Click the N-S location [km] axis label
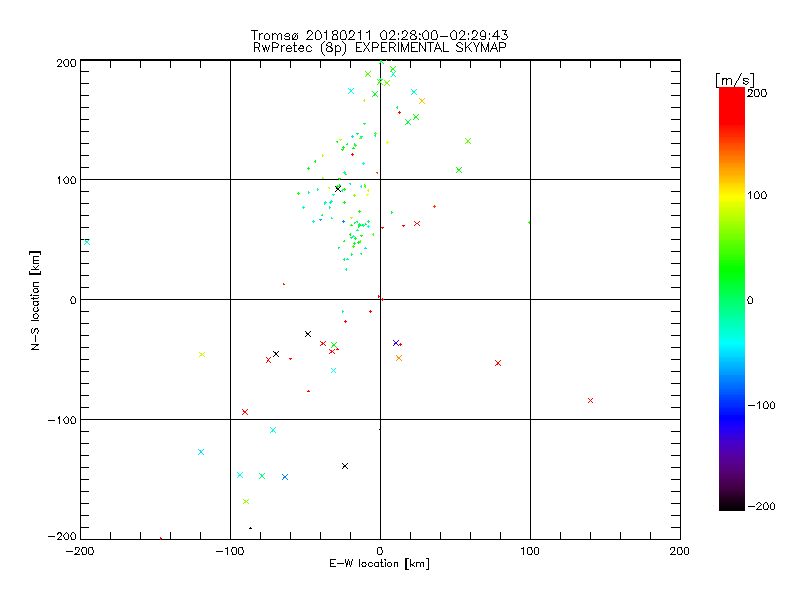Image resolution: width=800 pixels, height=600 pixels. point(35,301)
